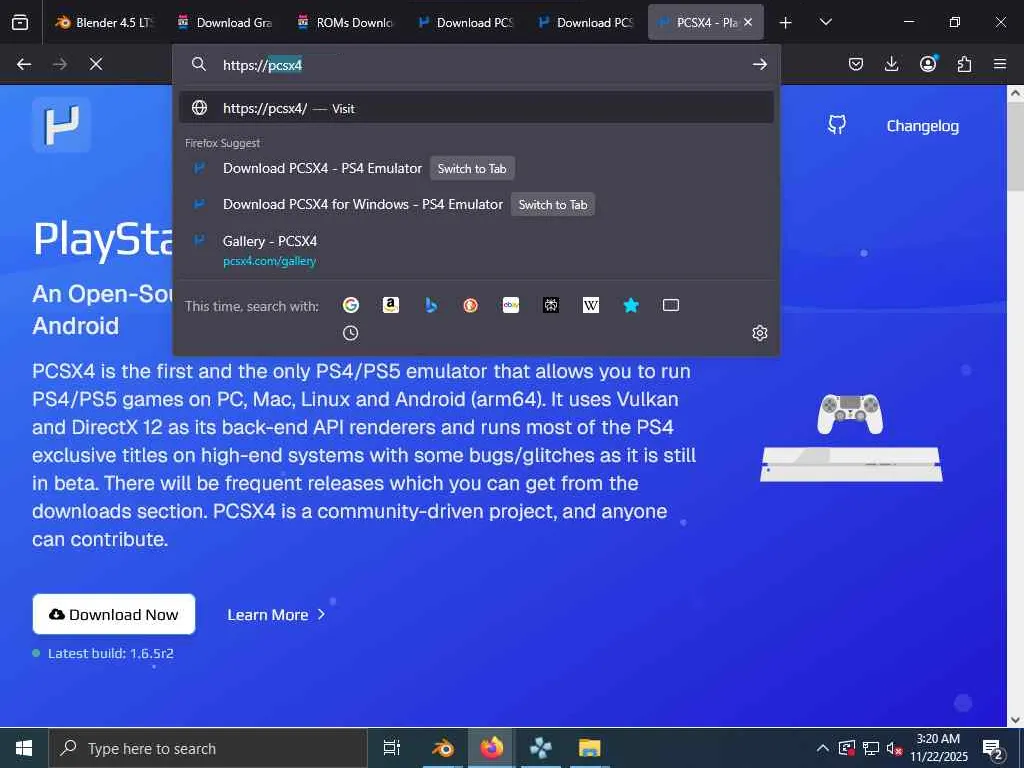
Task: Open Blender from the Windows taskbar
Action: [443, 748]
